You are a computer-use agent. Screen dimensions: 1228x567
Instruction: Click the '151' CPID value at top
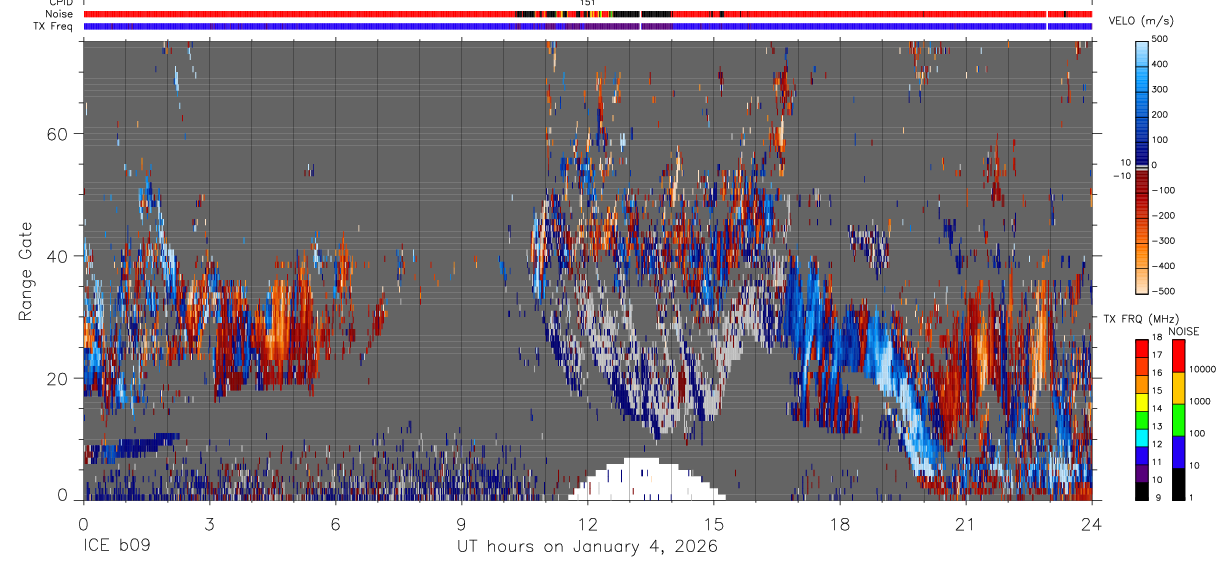coord(588,3)
